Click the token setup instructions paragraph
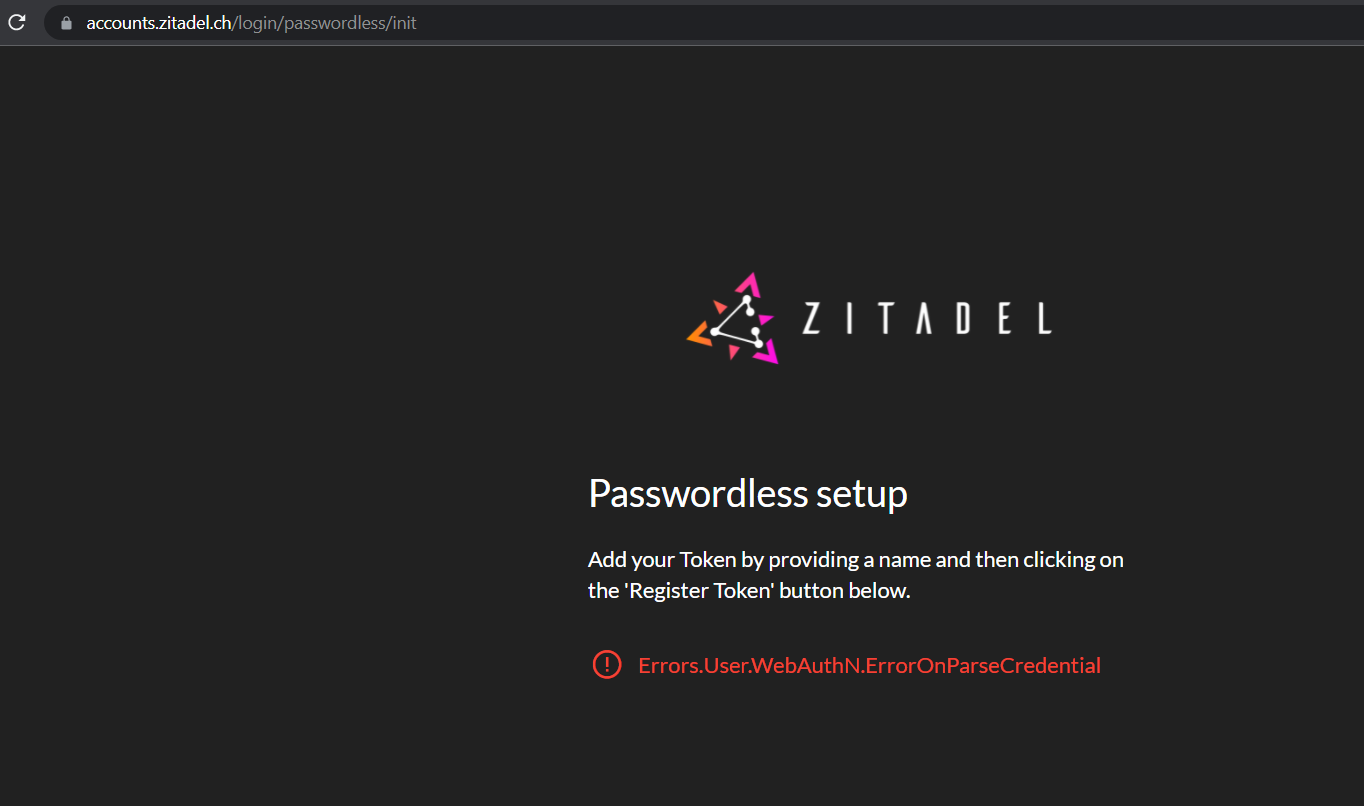This screenshot has width=1364, height=806. [x=855, y=574]
